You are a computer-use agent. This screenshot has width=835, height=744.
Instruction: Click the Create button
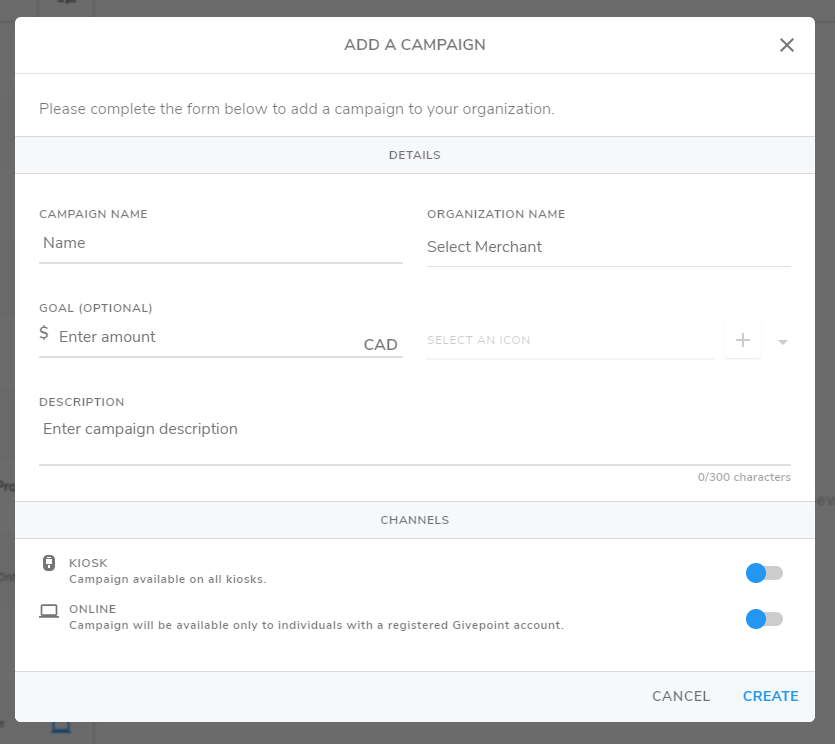click(770, 696)
